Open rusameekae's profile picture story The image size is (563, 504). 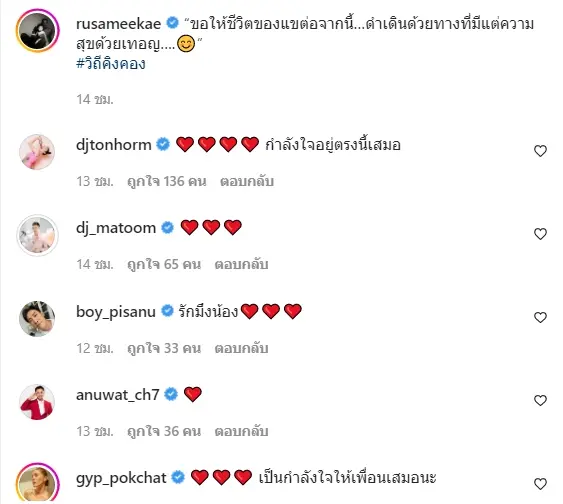point(37,31)
